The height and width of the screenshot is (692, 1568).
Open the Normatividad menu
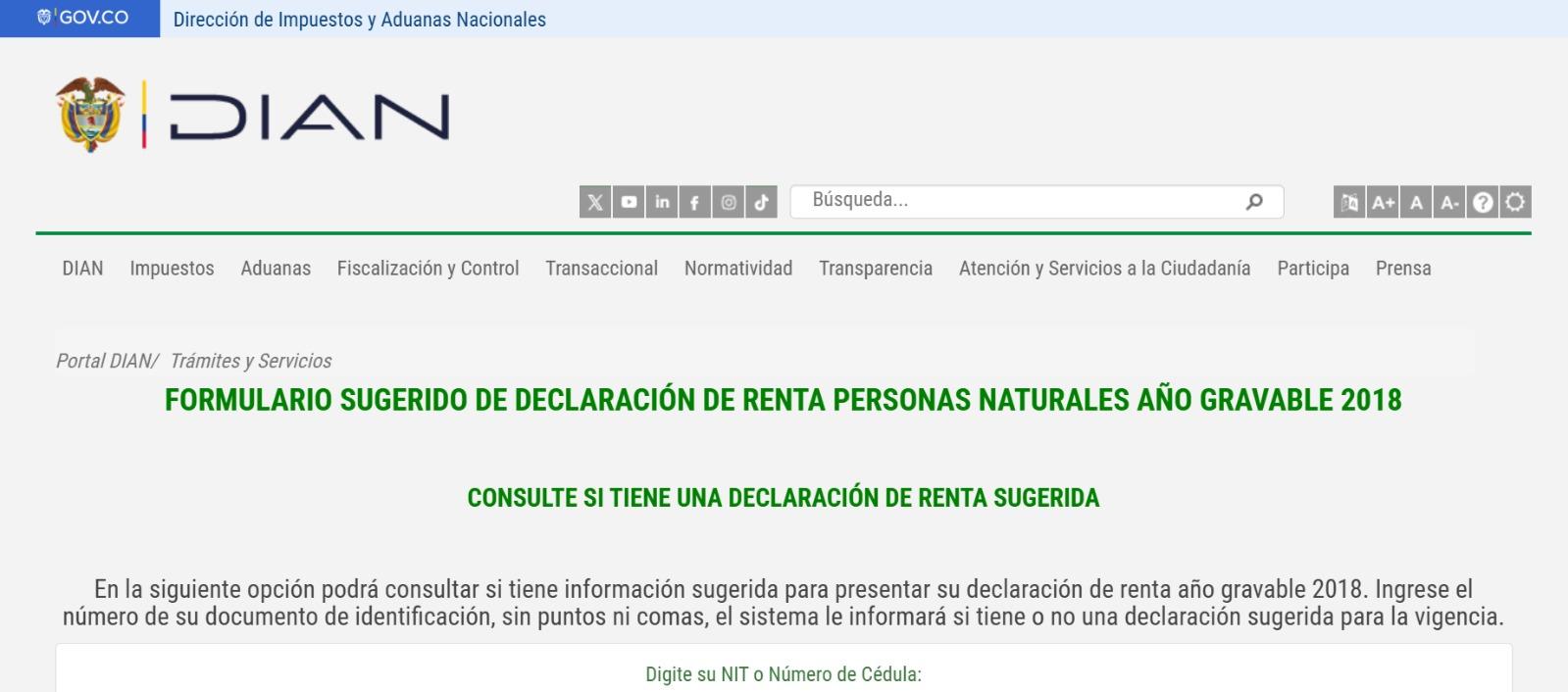pyautogui.click(x=738, y=269)
